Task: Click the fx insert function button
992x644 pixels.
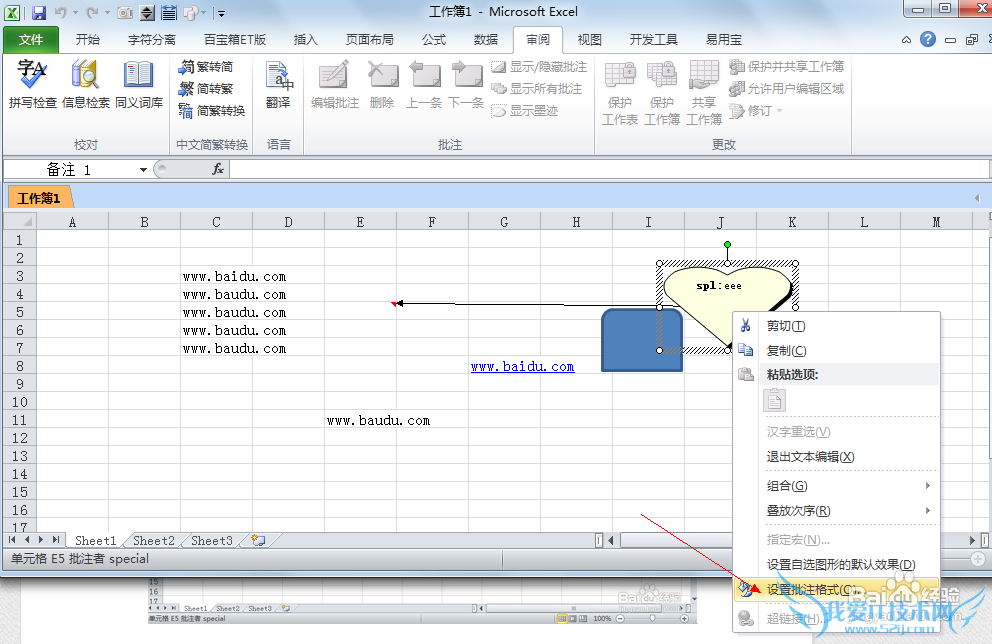Action: point(218,169)
